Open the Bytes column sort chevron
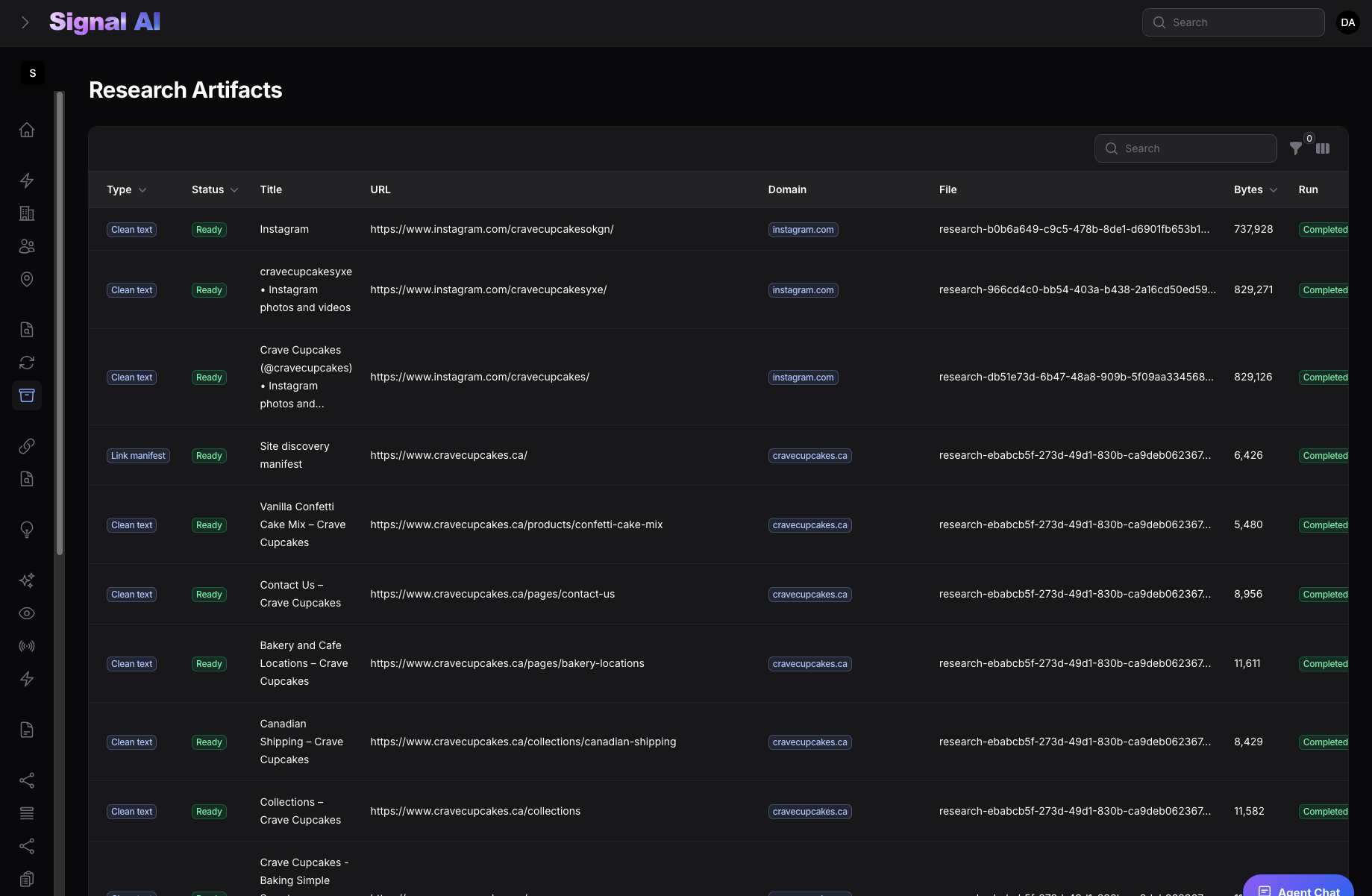 point(1274,190)
